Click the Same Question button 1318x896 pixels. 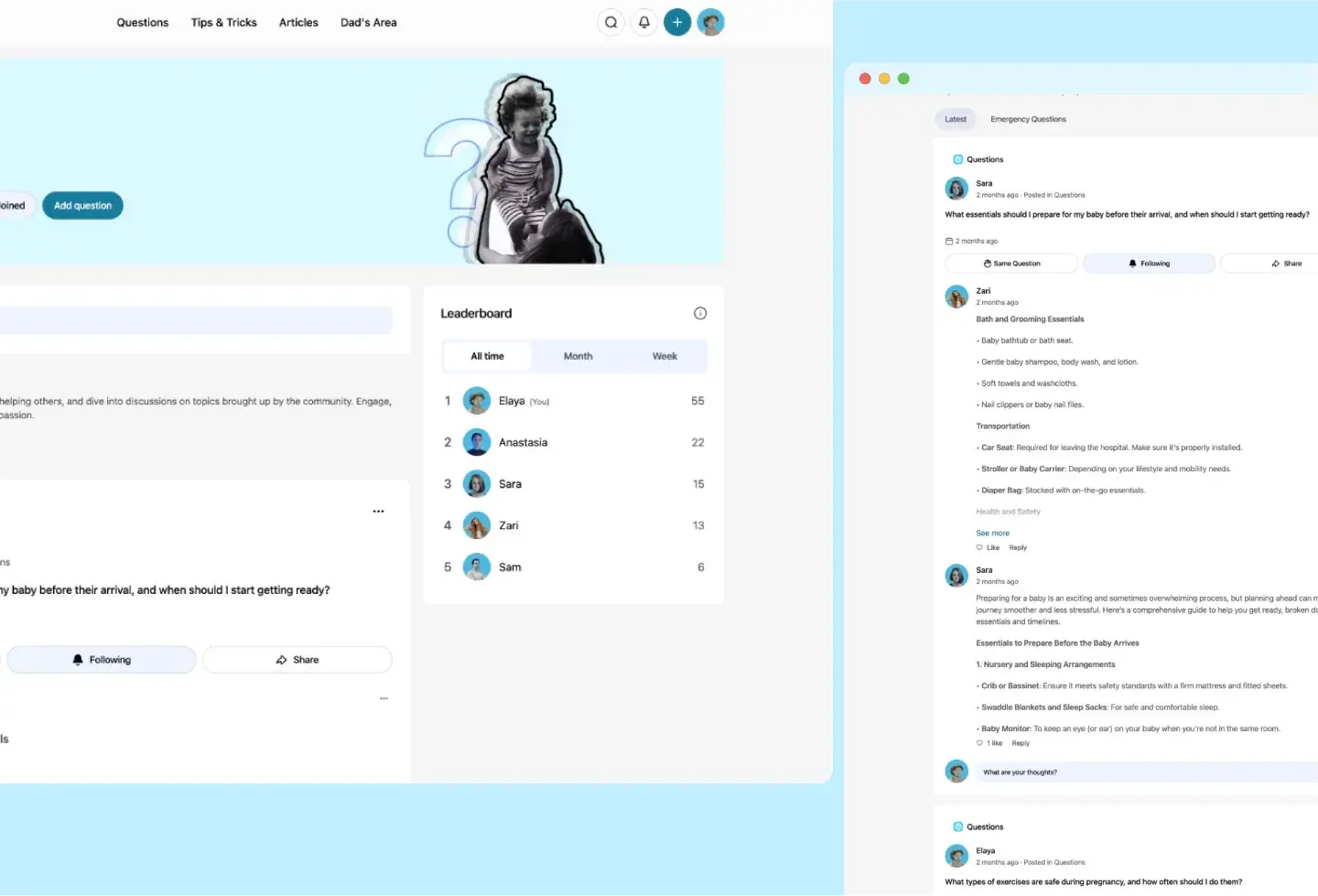[x=1011, y=264]
